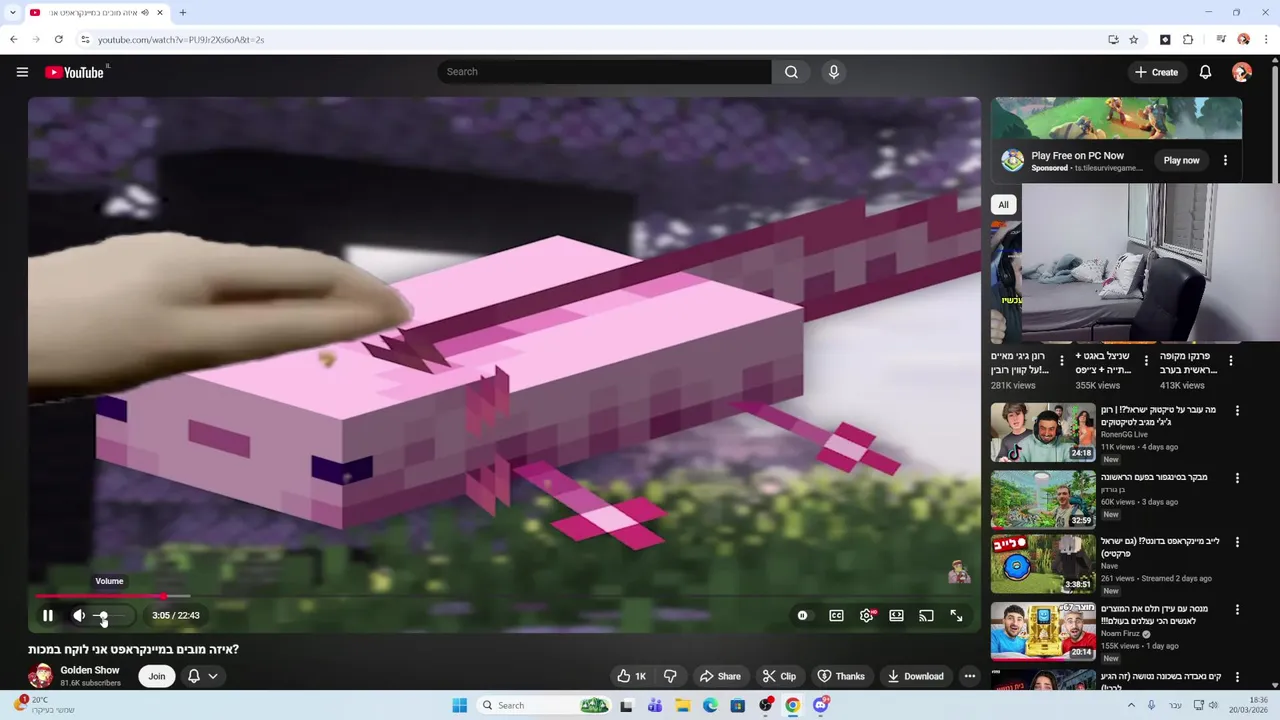Select the All filter chip
The width and height of the screenshot is (1280, 720).
(1003, 204)
